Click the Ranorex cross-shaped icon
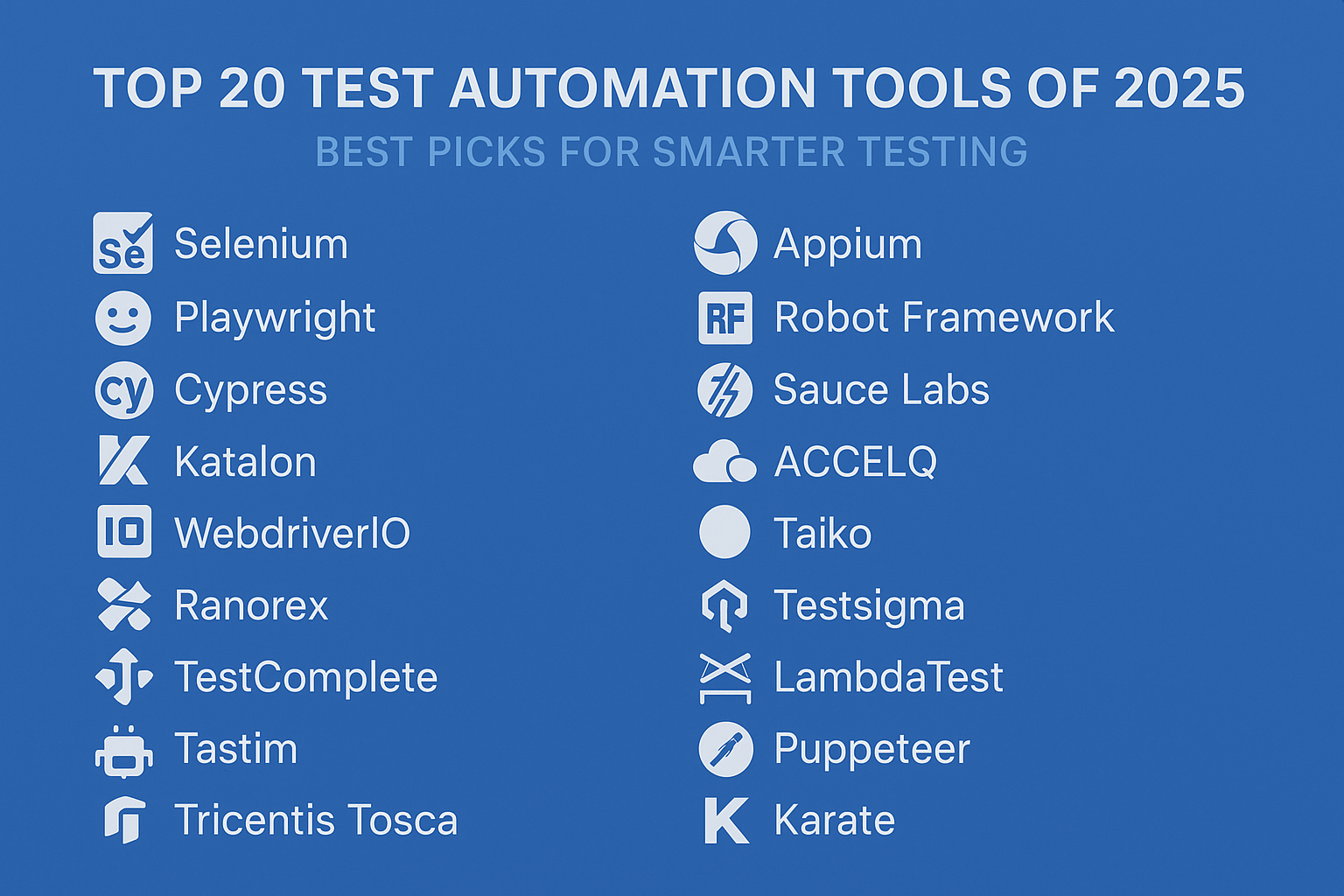The width and height of the screenshot is (1344, 896). (x=124, y=605)
